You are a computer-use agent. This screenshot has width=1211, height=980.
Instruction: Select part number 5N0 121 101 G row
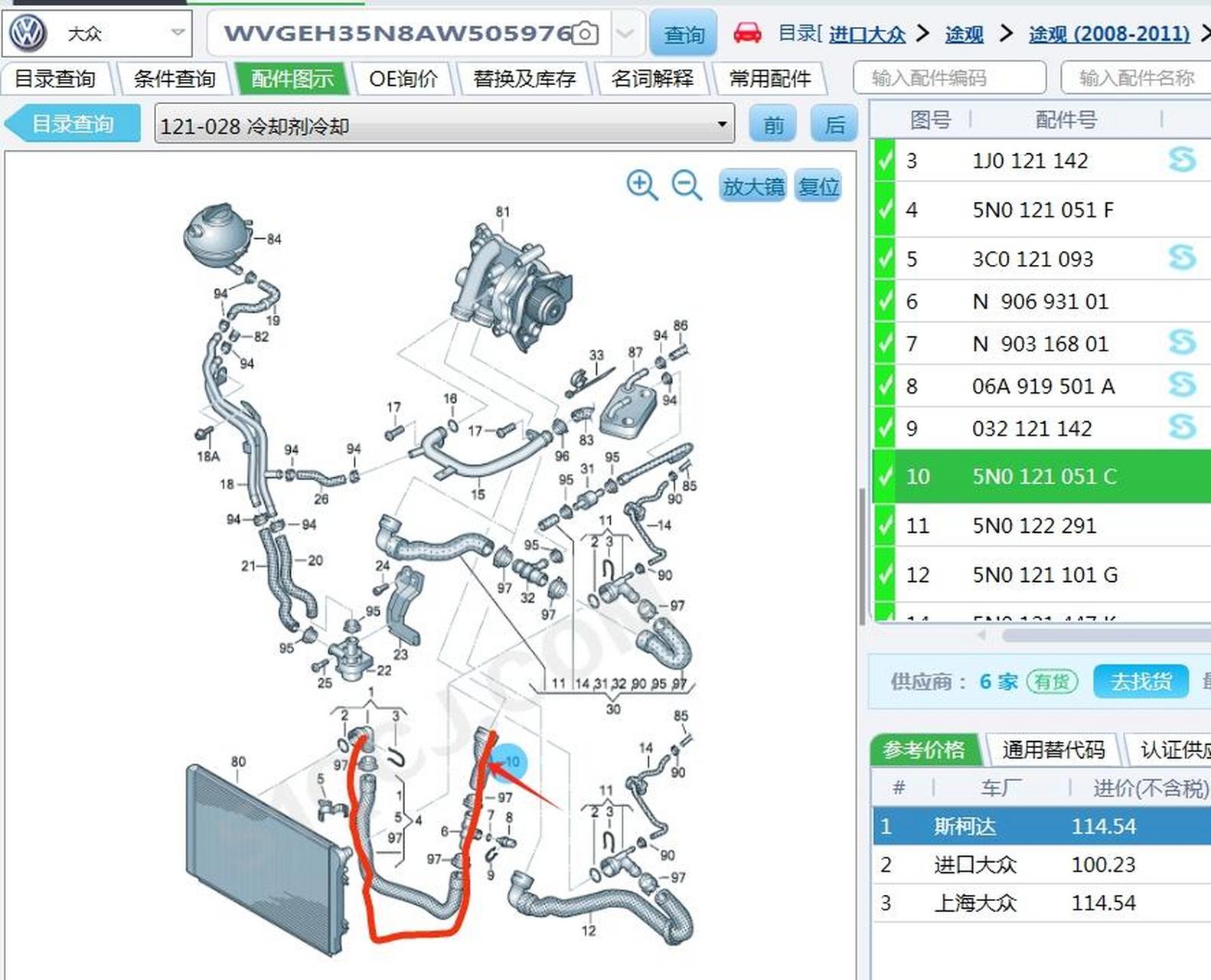pyautogui.click(x=1043, y=574)
